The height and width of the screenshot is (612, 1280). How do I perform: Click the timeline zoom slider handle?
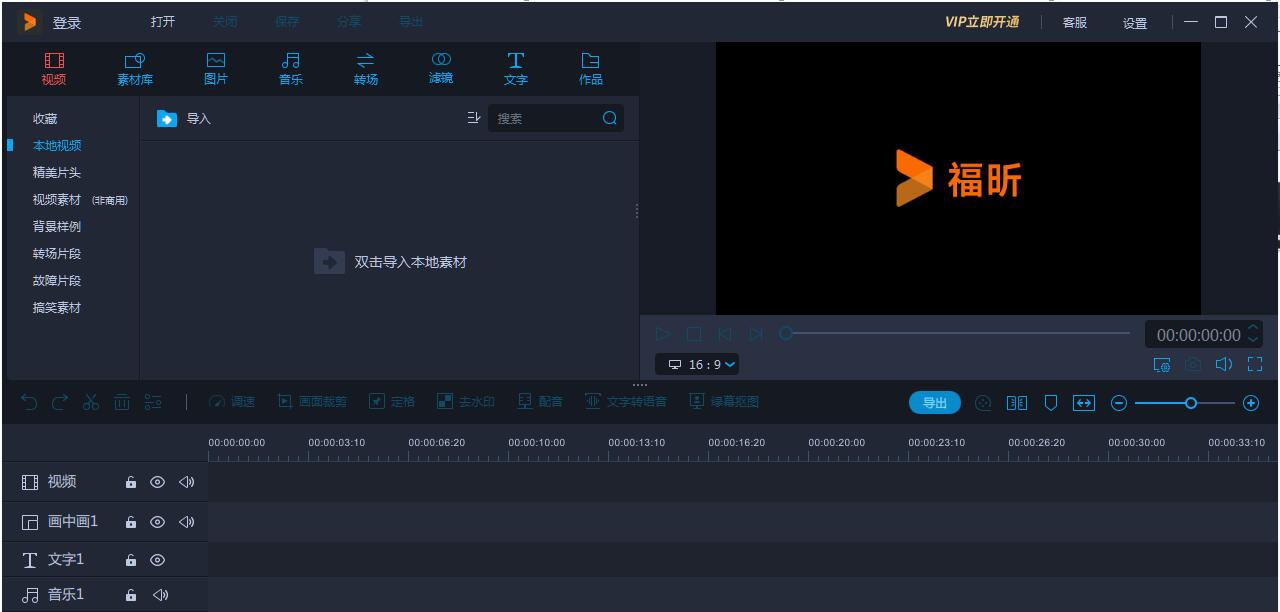[x=1189, y=403]
